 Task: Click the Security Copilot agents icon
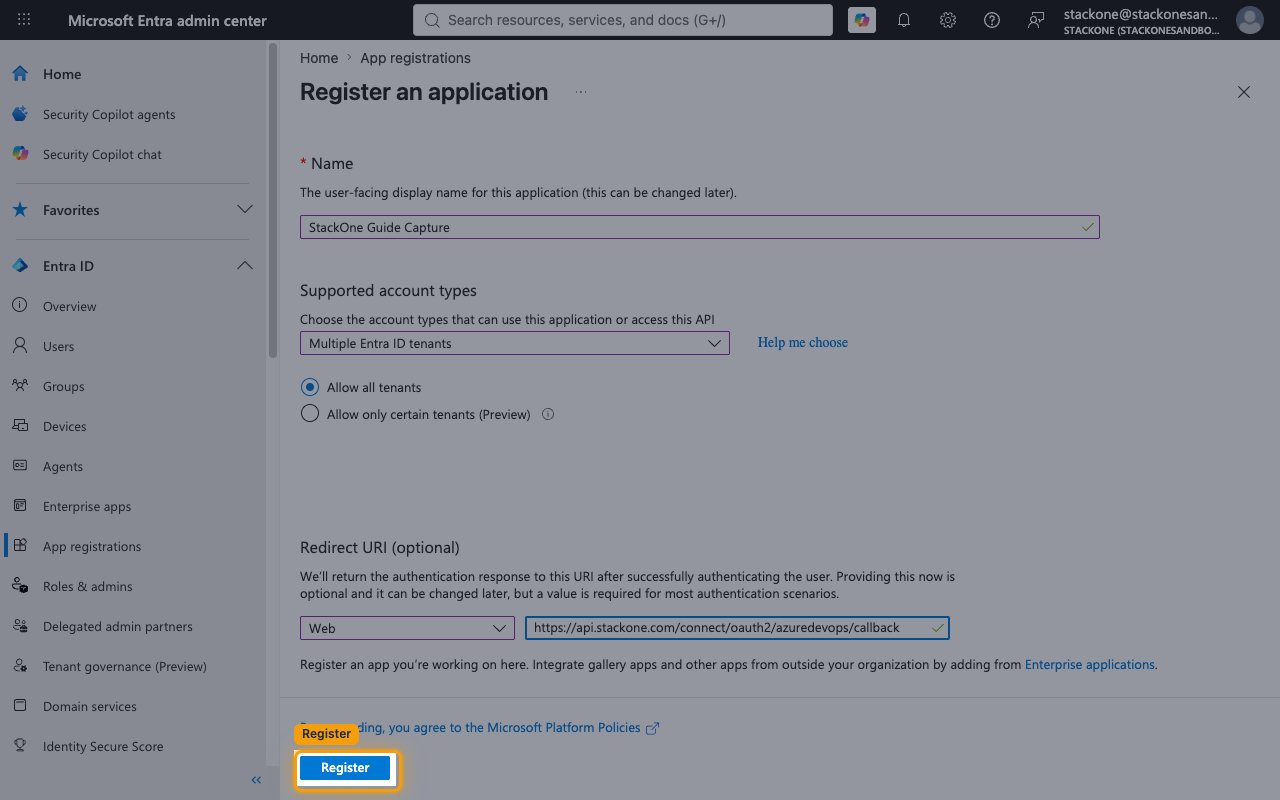coord(20,114)
